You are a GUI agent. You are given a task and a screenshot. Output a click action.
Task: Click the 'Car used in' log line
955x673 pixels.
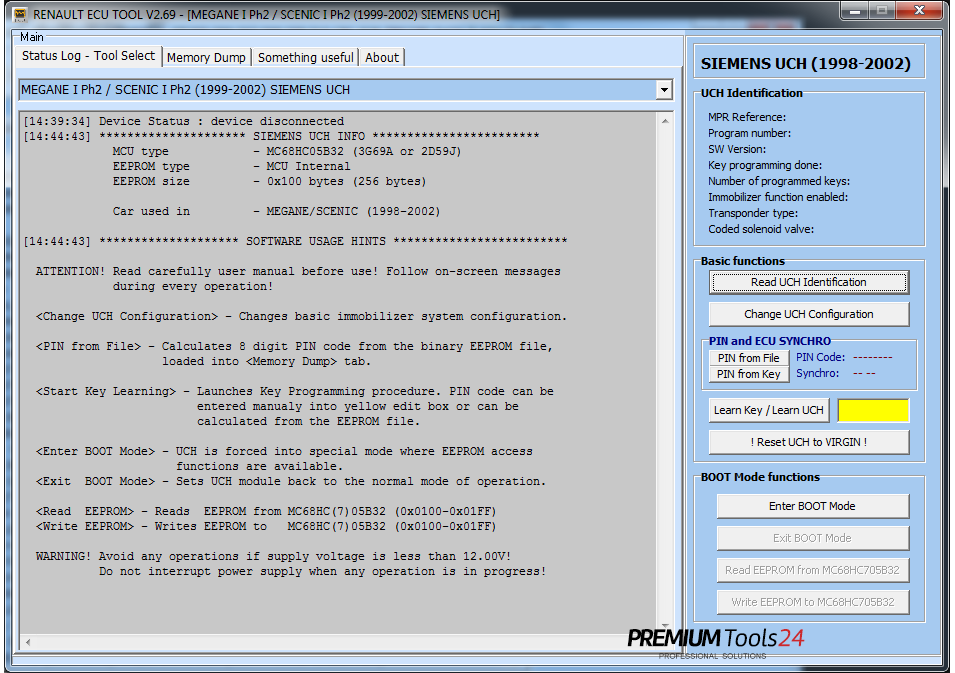click(276, 211)
